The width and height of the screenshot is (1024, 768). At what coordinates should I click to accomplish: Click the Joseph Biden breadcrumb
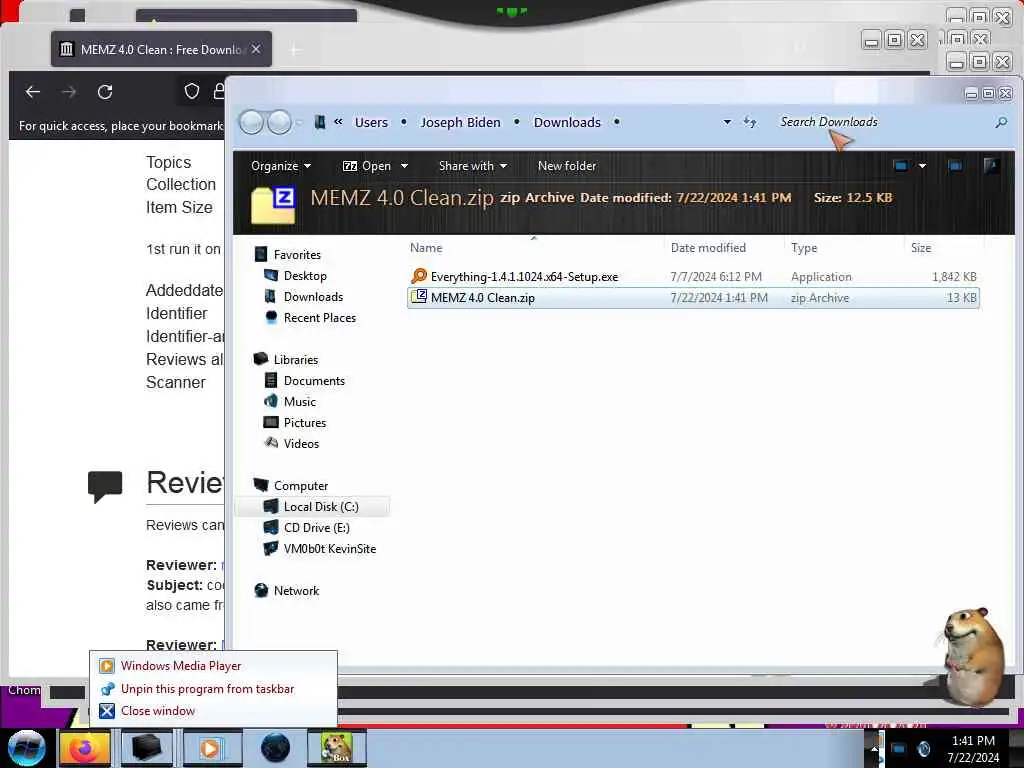coord(460,122)
